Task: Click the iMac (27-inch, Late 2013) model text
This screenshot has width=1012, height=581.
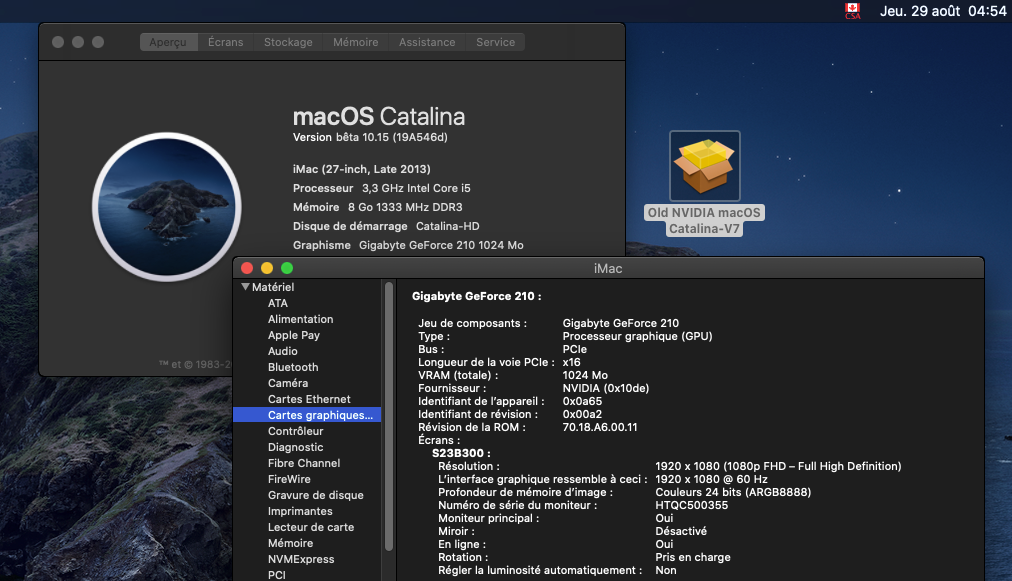Action: coord(361,169)
